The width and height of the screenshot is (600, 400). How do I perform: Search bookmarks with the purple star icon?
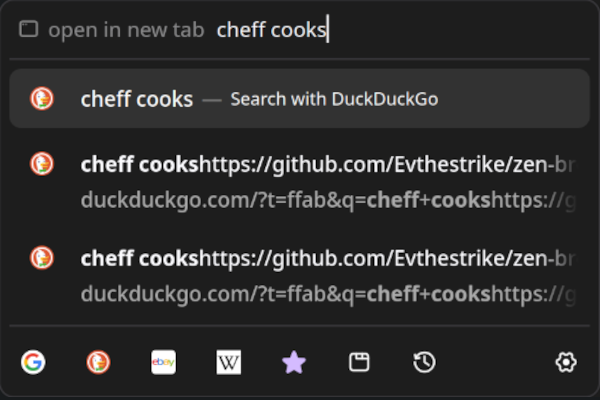tap(294, 362)
